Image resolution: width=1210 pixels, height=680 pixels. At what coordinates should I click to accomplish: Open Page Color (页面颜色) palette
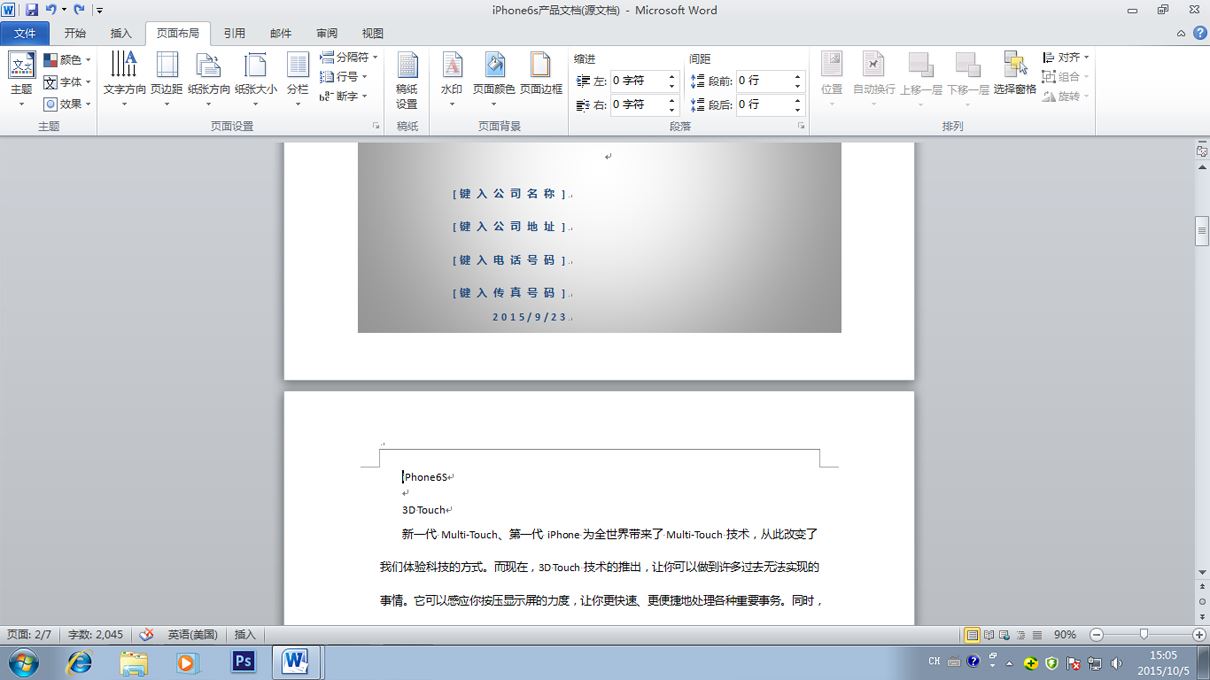pos(494,80)
